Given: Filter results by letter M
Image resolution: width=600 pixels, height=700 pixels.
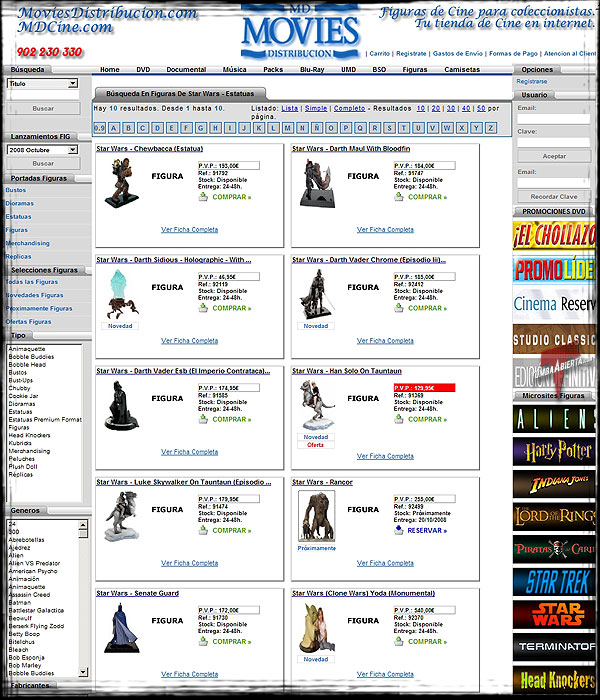Looking at the screenshot, I should tap(288, 128).
